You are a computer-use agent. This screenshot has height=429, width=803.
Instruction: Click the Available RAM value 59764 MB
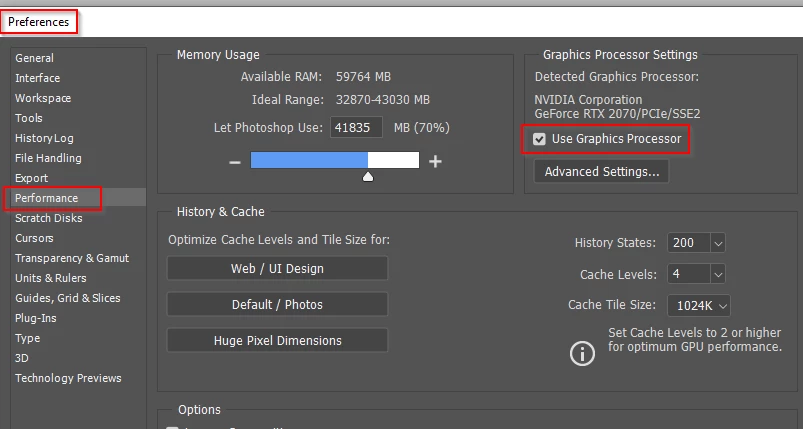(364, 77)
